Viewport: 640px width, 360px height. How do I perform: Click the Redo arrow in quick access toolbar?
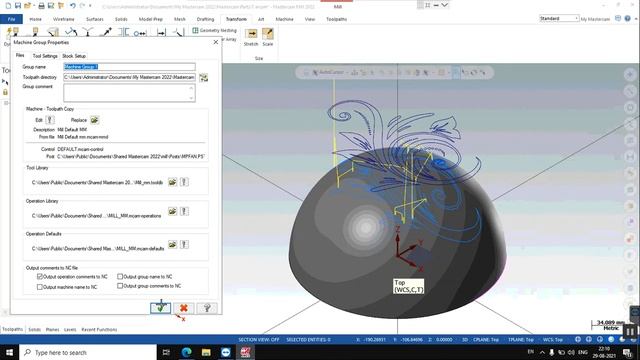point(82,6)
